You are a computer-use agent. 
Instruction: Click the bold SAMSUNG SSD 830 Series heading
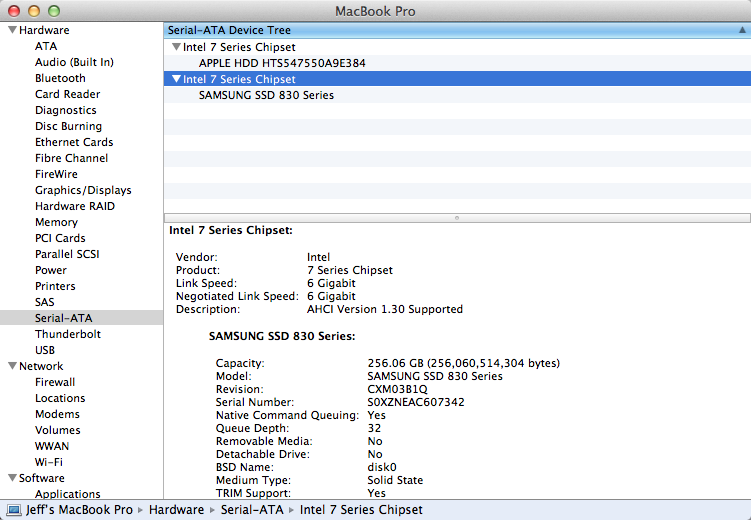pyautogui.click(x=282, y=337)
